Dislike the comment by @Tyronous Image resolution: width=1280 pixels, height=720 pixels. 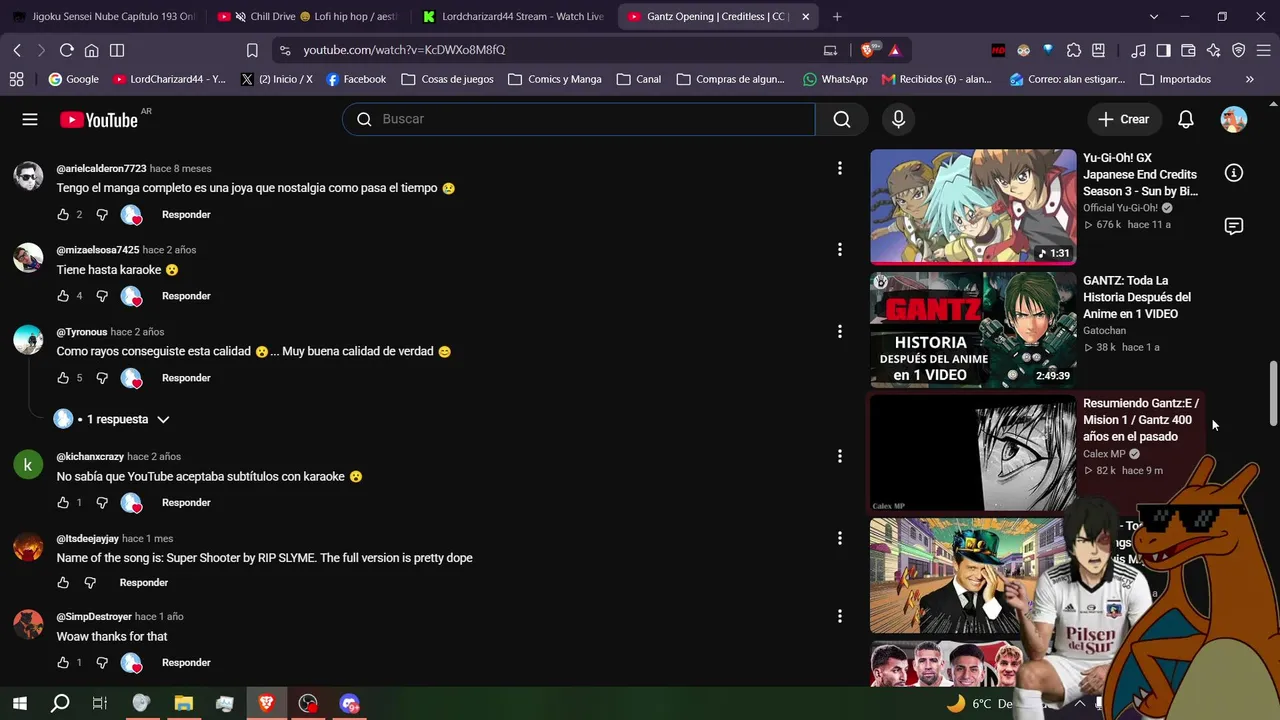pyautogui.click(x=102, y=378)
